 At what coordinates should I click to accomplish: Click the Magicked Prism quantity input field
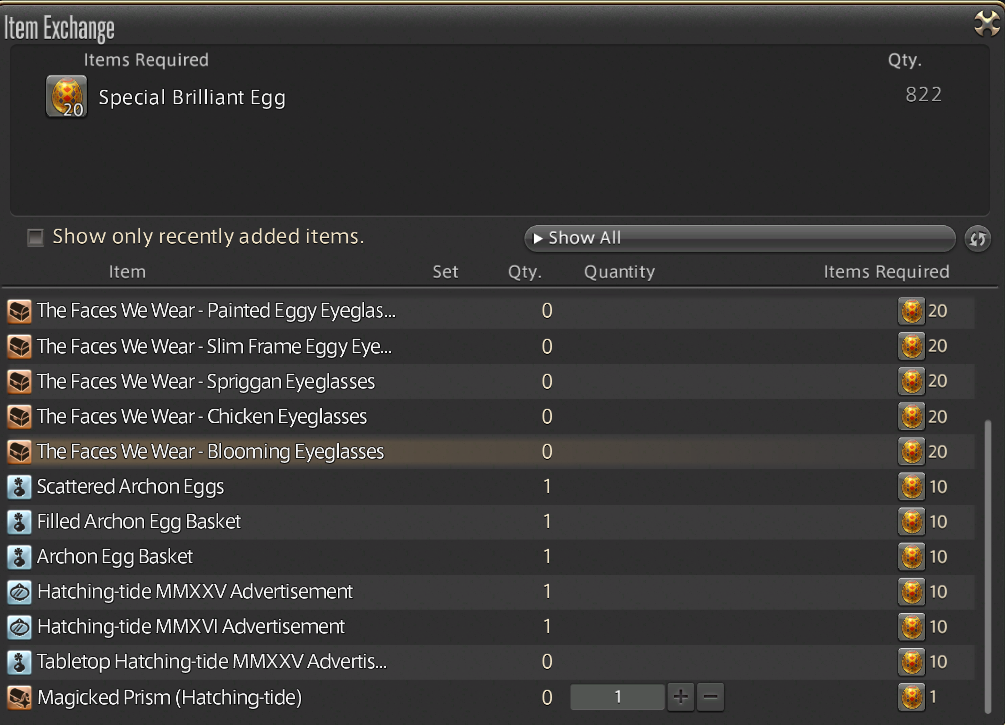click(617, 697)
